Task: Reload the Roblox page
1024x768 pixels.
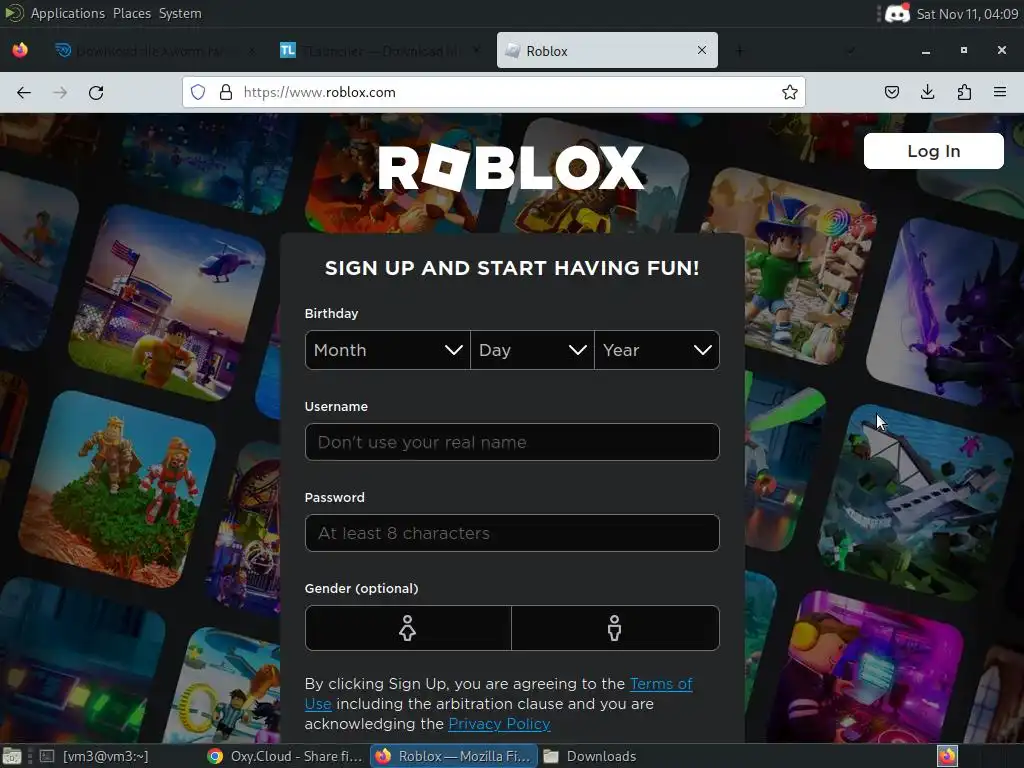Action: coord(96,93)
